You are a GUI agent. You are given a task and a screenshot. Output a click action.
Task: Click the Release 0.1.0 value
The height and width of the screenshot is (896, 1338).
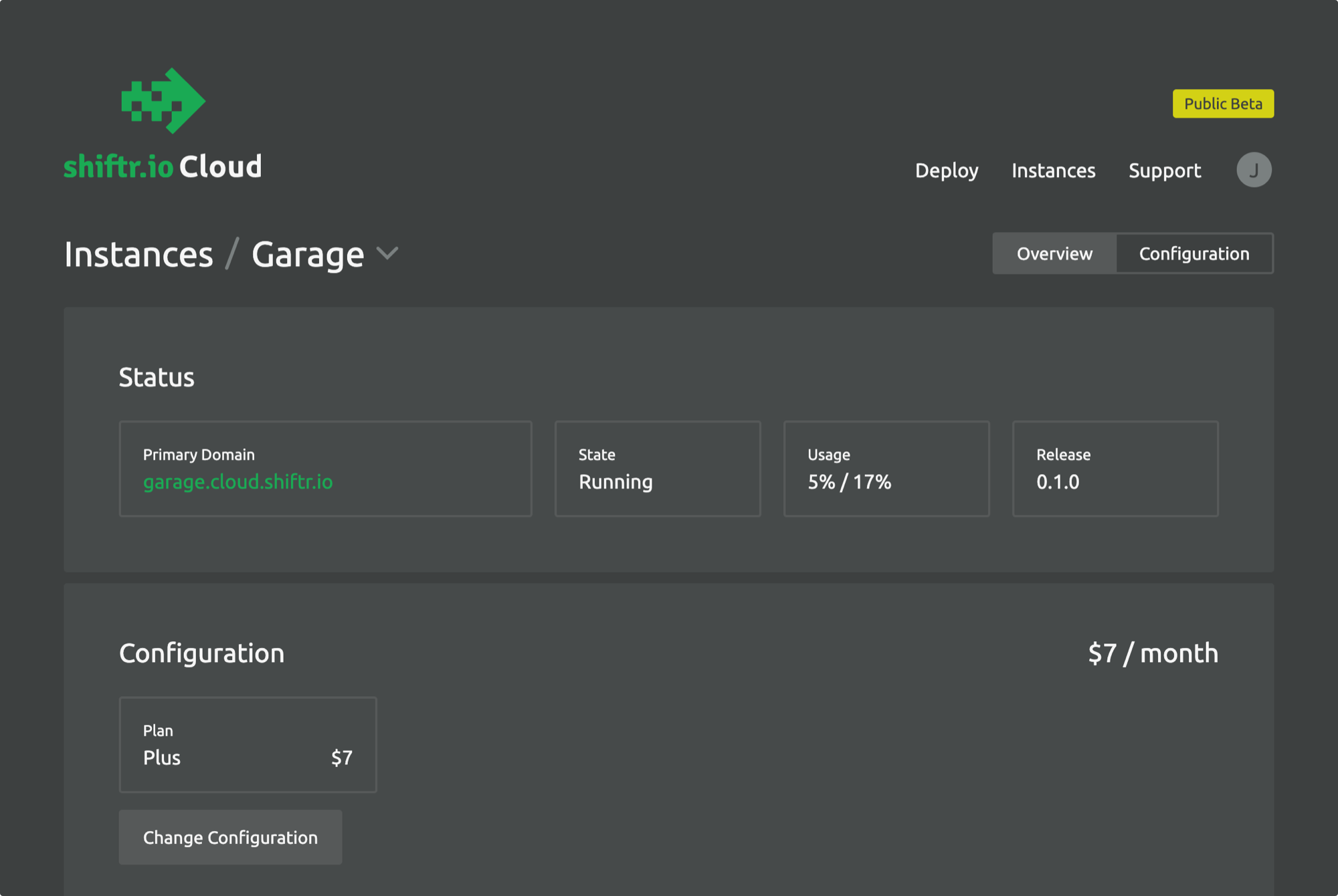pyautogui.click(x=1058, y=481)
